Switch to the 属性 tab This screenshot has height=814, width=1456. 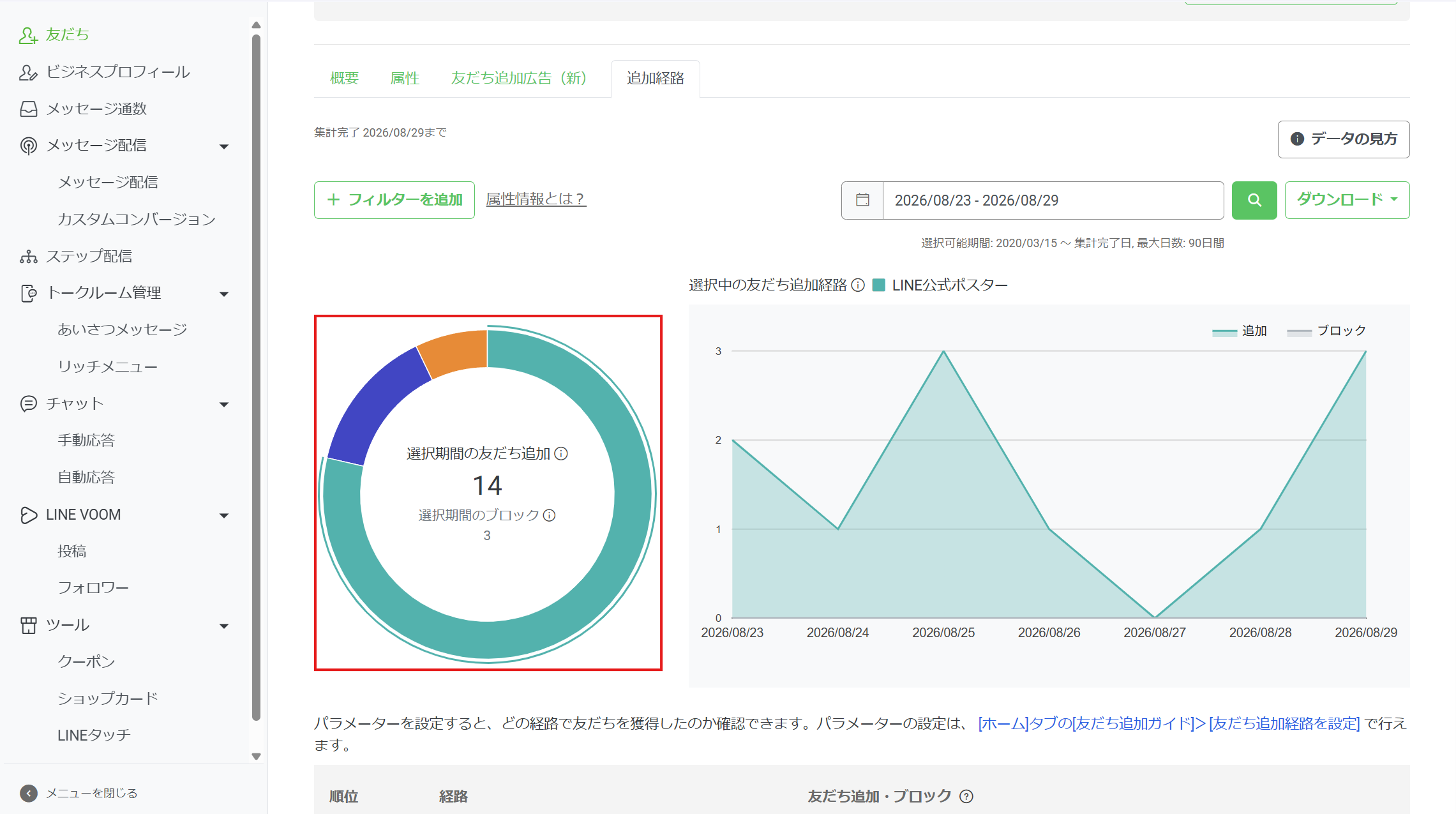click(405, 79)
